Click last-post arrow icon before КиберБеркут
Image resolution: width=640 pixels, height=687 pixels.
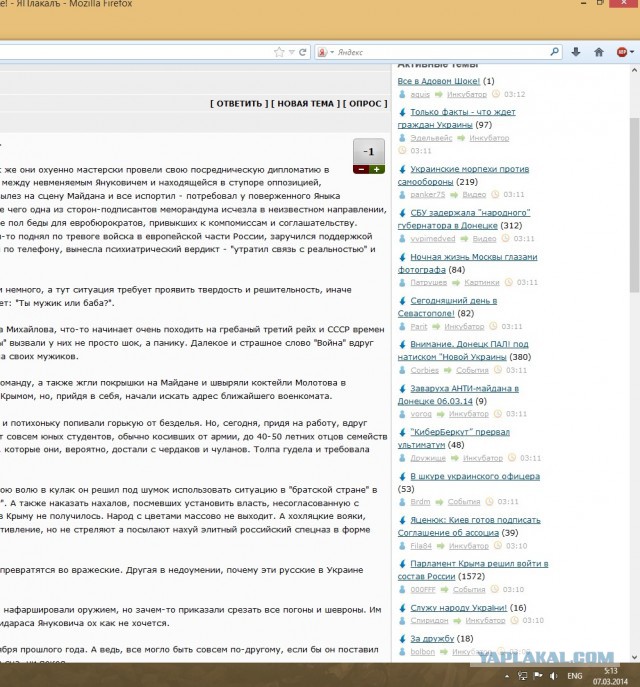402,432
